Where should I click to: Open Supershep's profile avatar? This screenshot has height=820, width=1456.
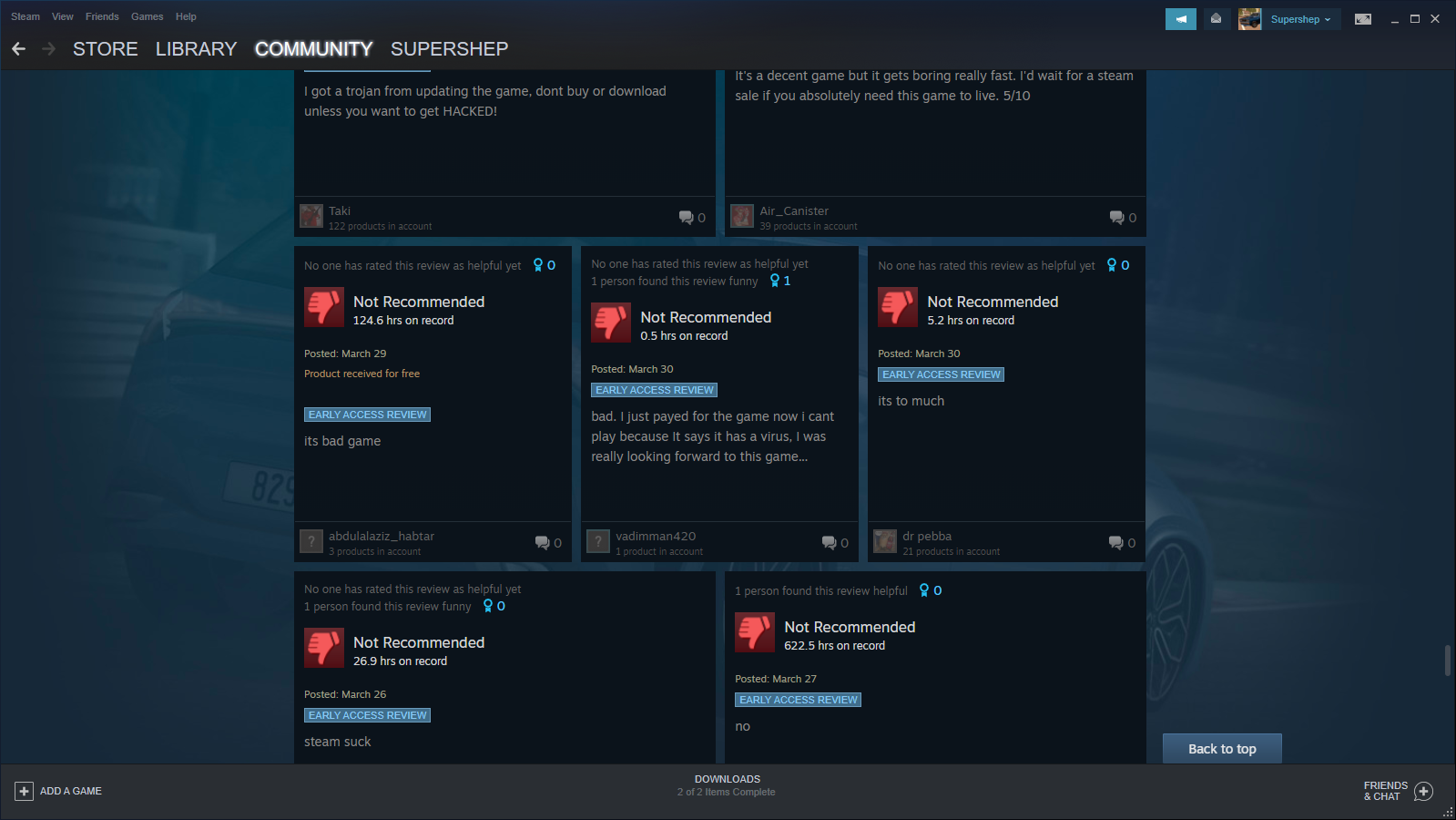pos(1249,19)
